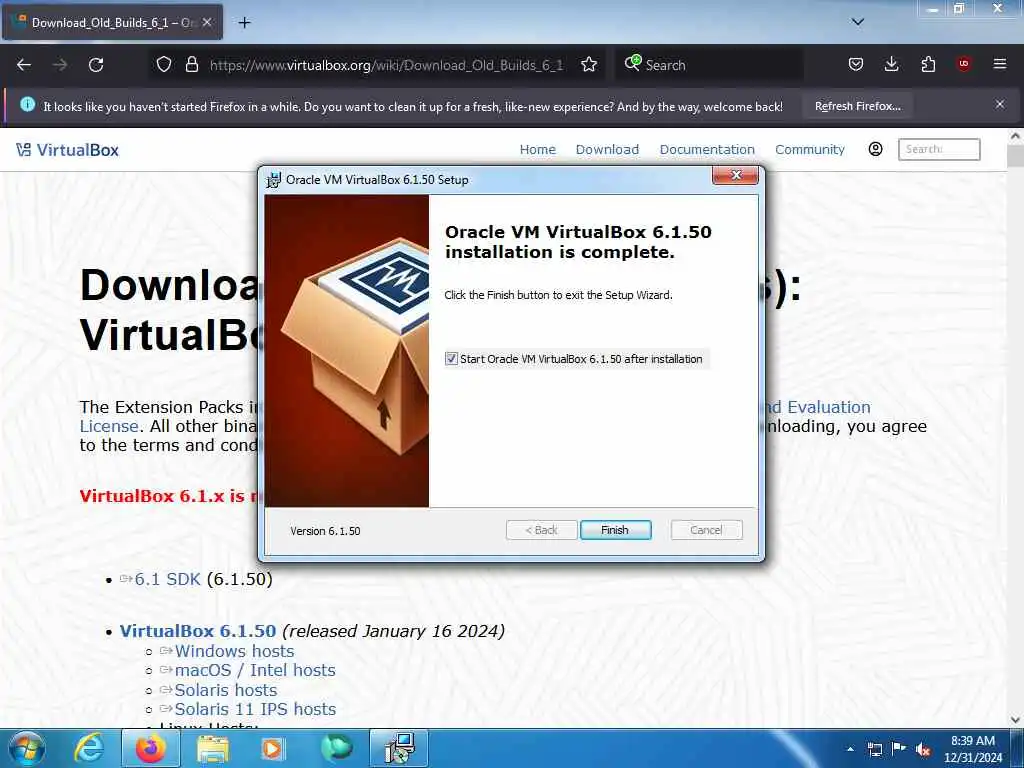Open the macOS / Intel hosts link
Image resolution: width=1024 pixels, height=768 pixels.
point(255,670)
